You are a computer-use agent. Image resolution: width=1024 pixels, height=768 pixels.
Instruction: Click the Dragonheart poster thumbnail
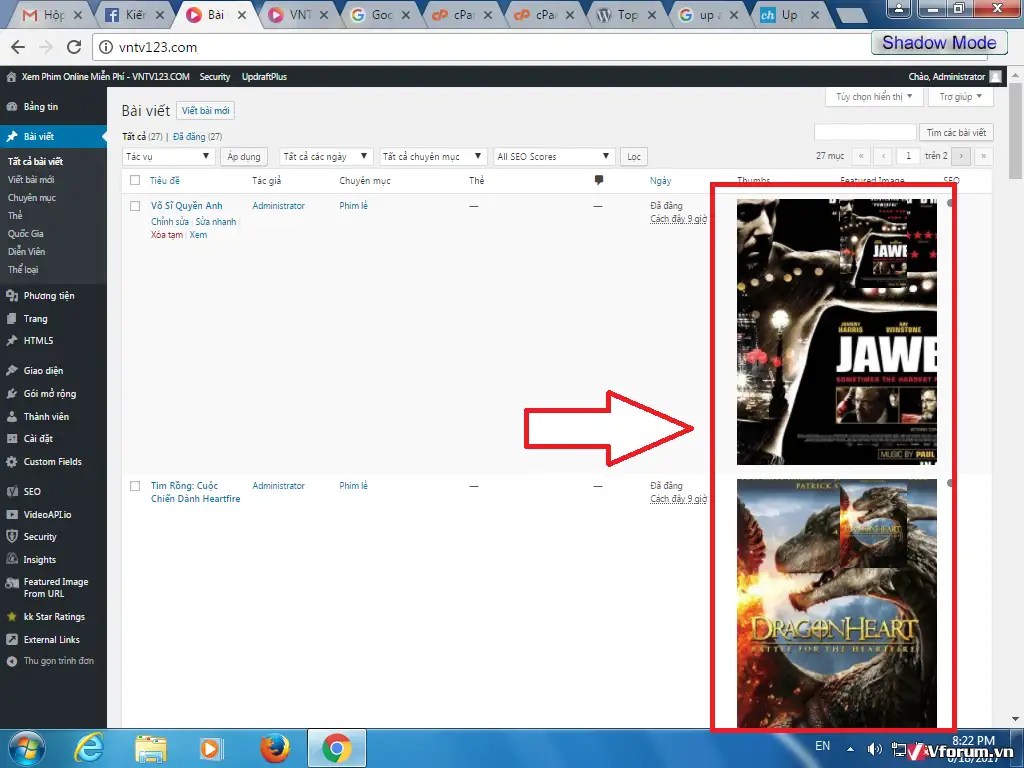point(837,603)
